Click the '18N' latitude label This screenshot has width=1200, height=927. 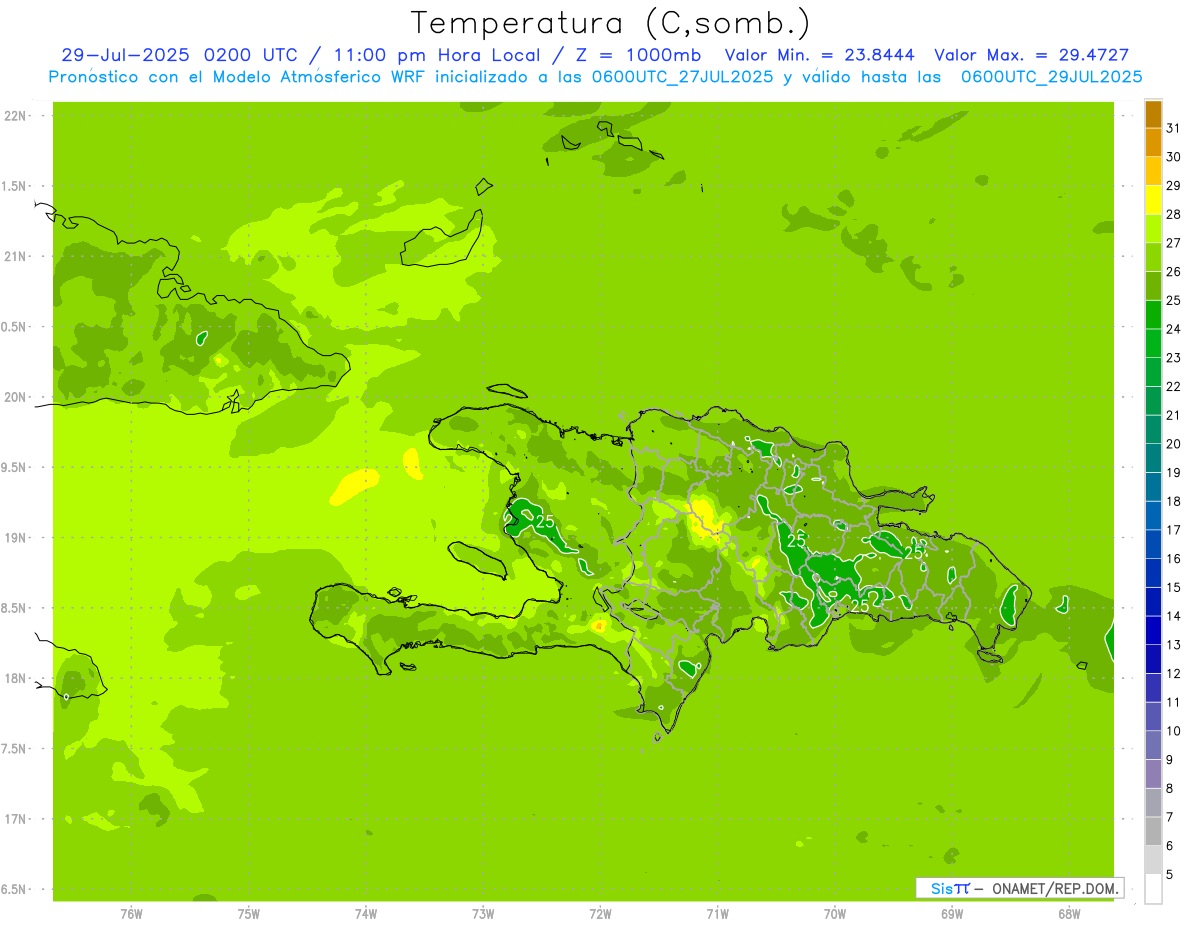tap(17, 678)
